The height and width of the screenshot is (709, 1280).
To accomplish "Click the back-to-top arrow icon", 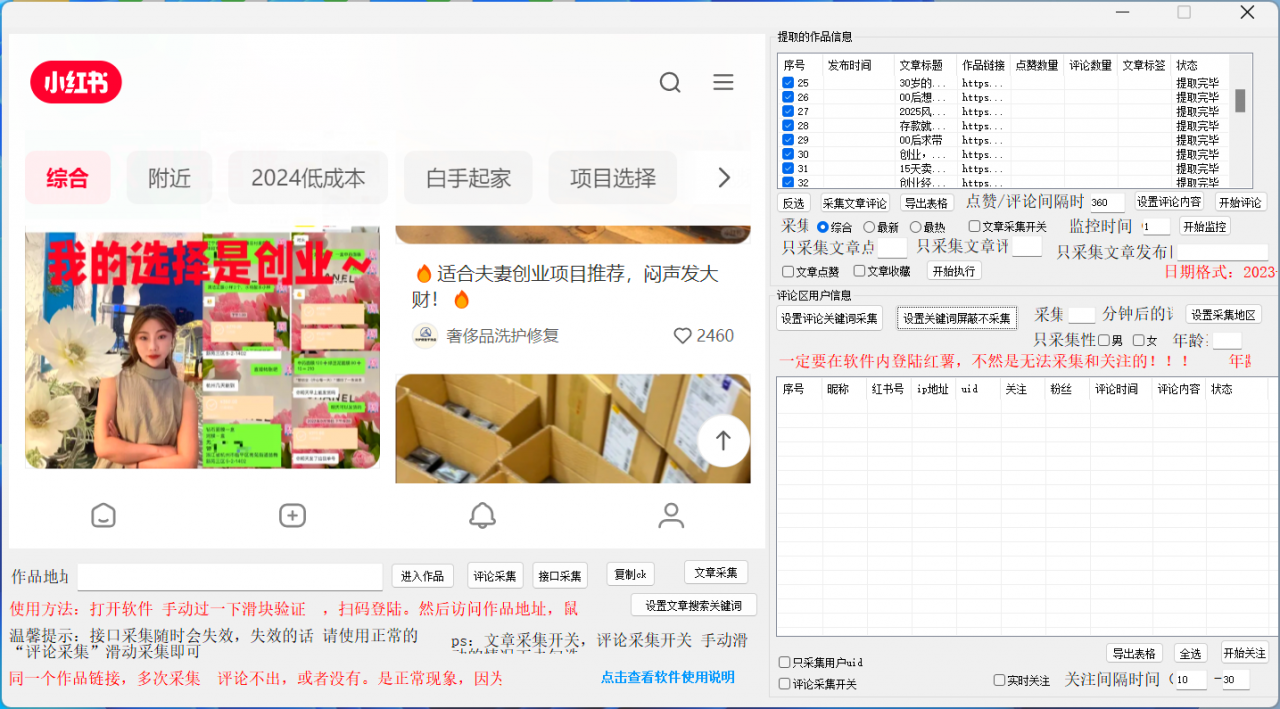I will pyautogui.click(x=722, y=440).
